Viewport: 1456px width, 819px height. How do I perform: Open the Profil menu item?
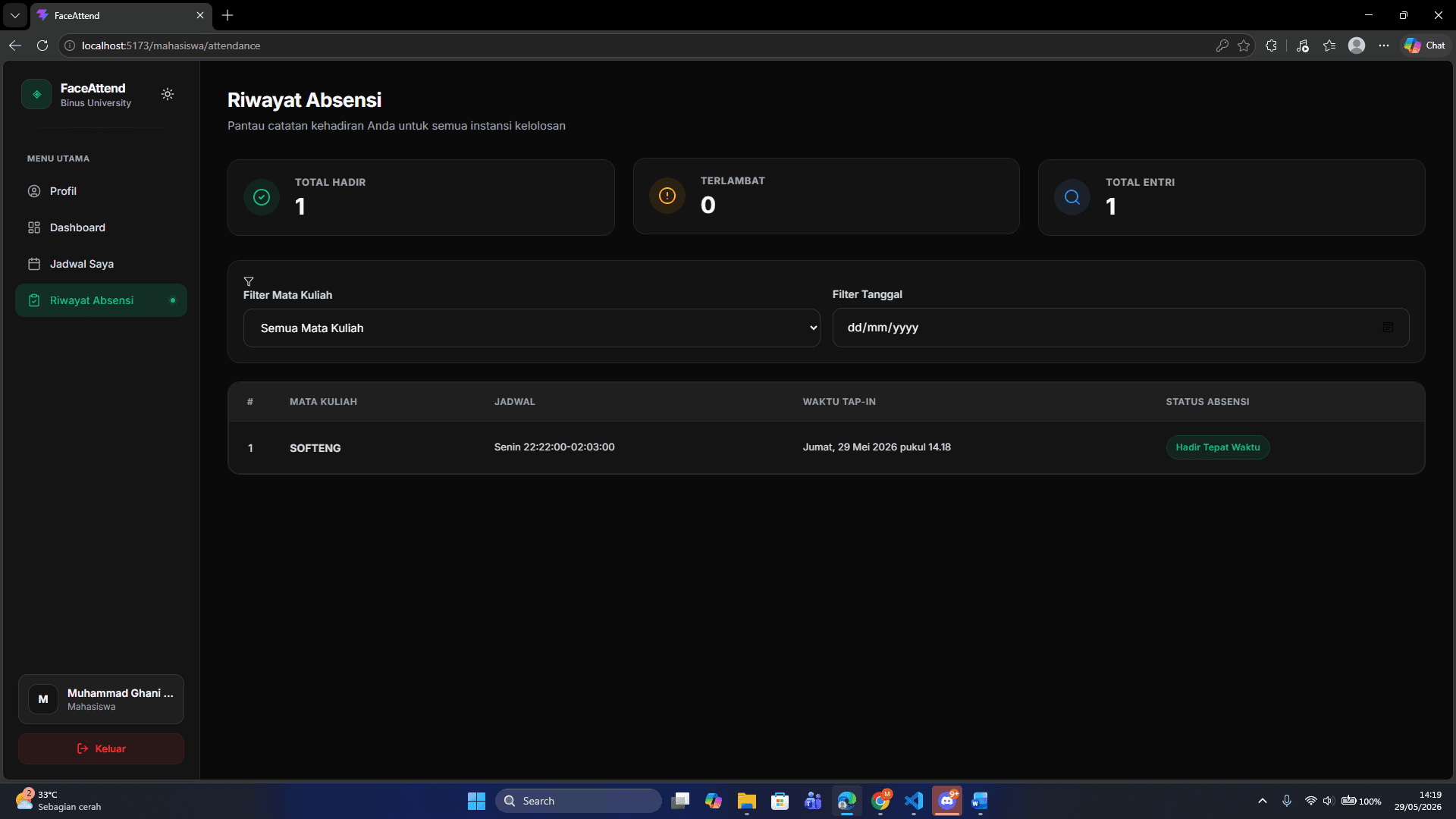click(101, 191)
